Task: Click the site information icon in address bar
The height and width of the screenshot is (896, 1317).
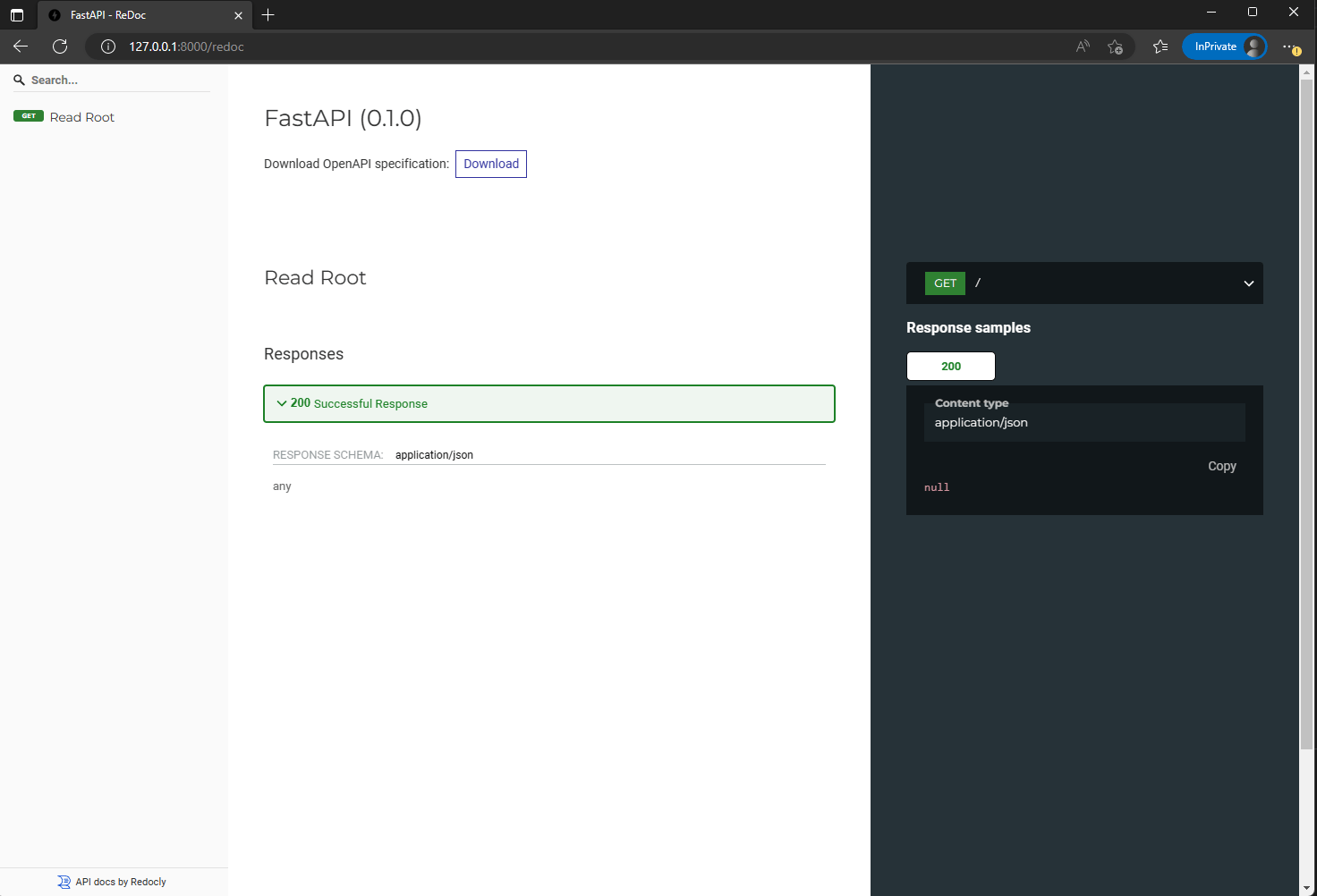Action: click(108, 46)
